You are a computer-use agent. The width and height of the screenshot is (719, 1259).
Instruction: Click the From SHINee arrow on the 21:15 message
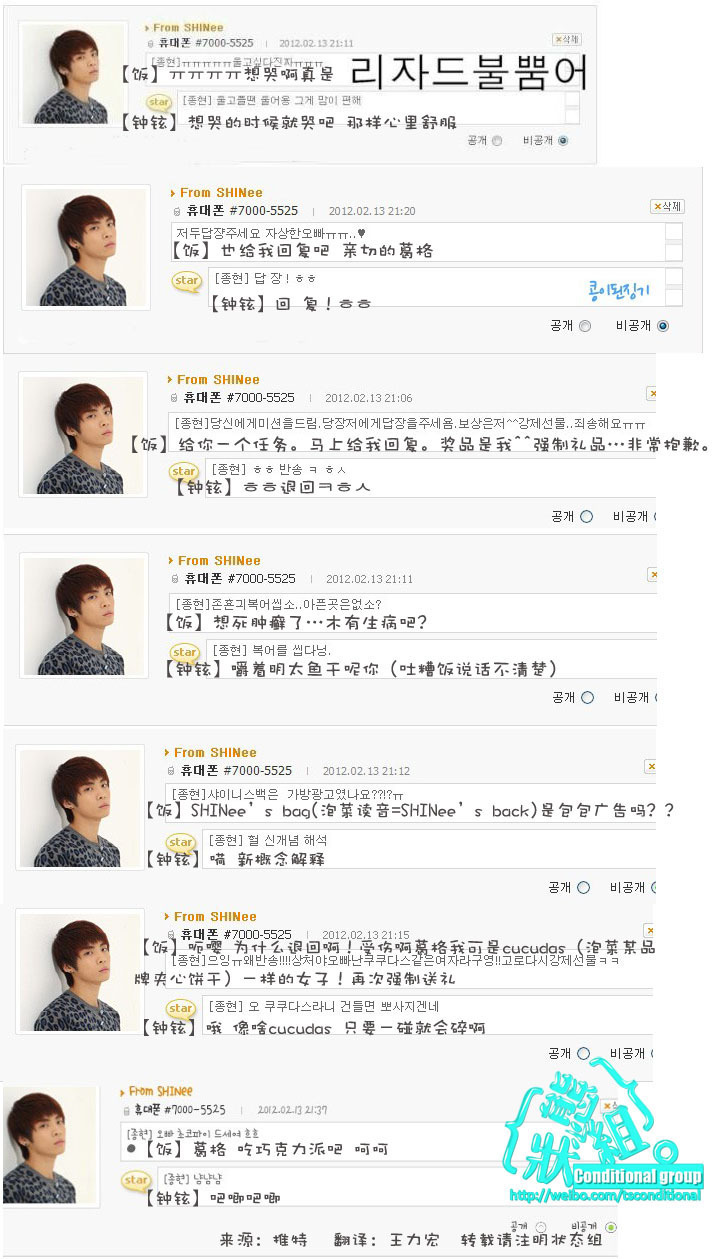click(x=167, y=917)
